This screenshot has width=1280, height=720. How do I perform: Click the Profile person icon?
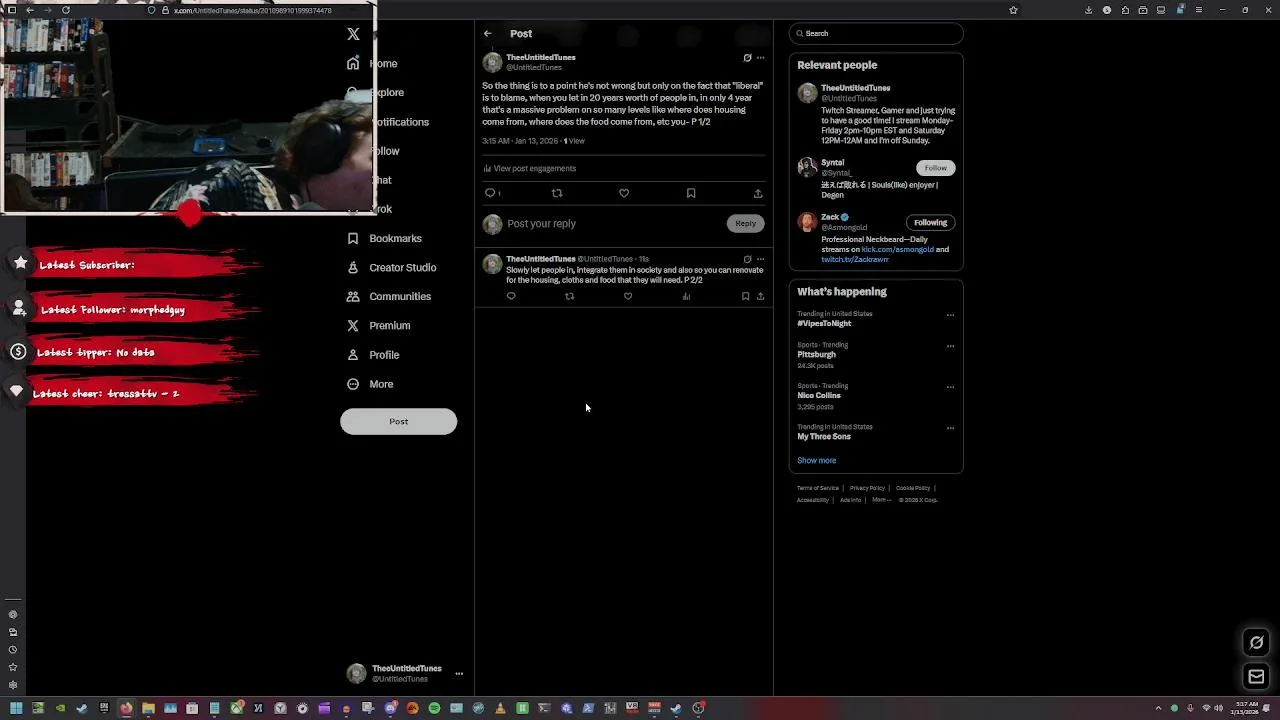[x=353, y=355]
